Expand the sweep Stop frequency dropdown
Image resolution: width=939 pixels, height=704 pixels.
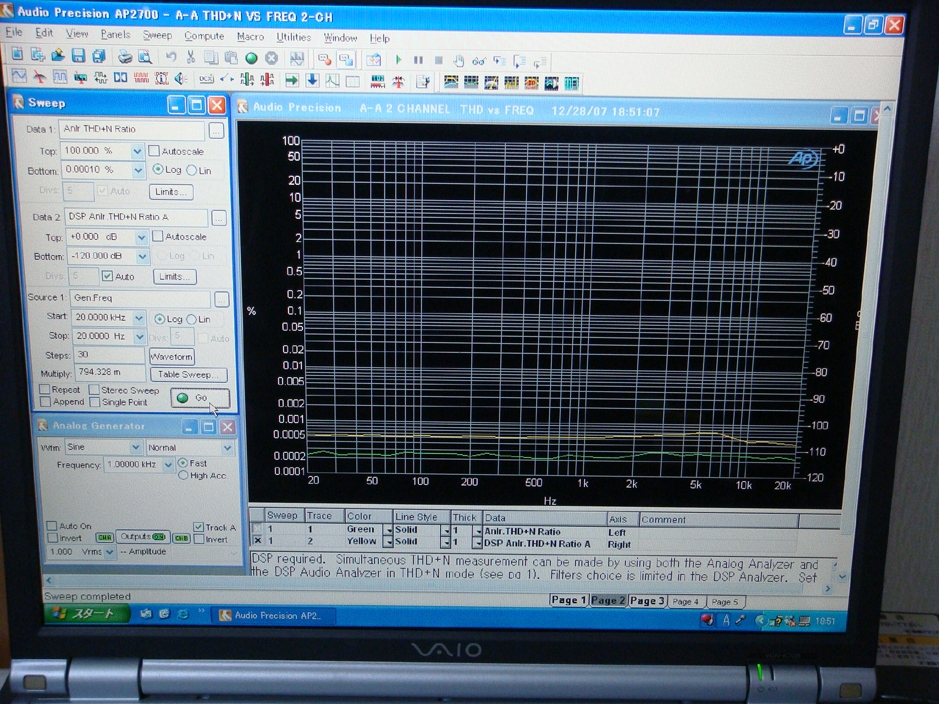(x=140, y=336)
